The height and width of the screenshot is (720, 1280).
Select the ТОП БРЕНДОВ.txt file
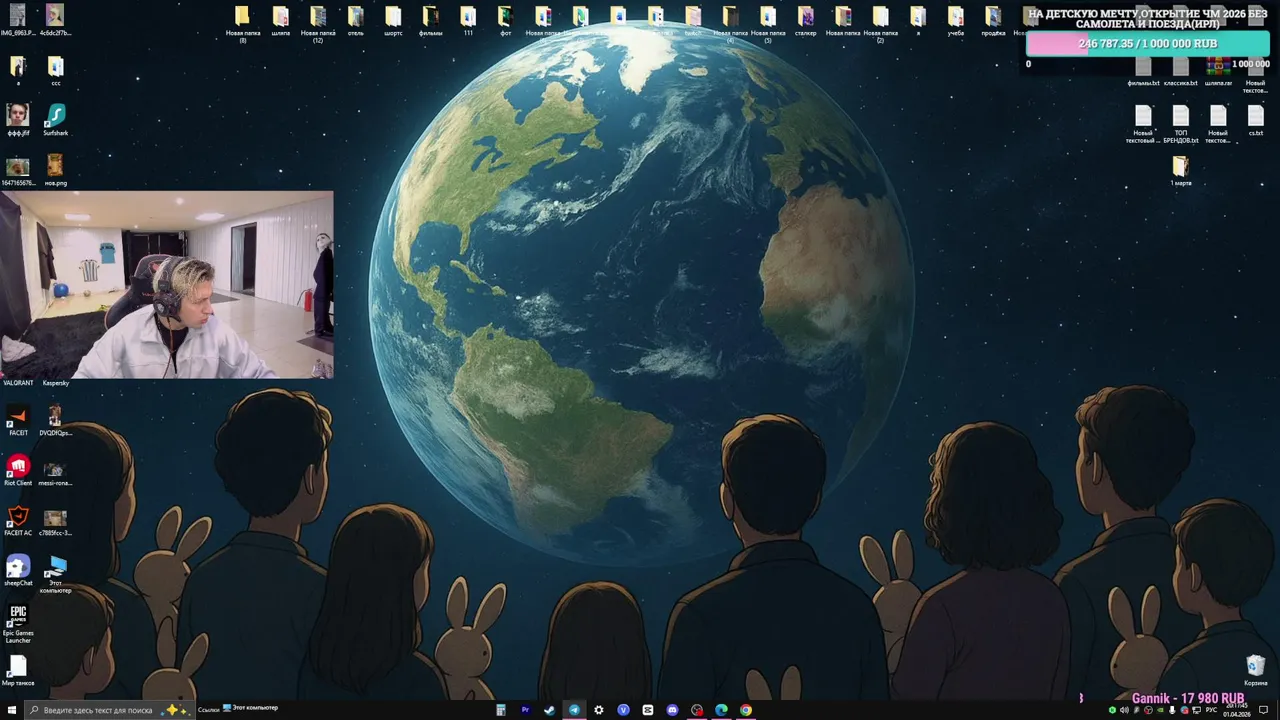1181,124
